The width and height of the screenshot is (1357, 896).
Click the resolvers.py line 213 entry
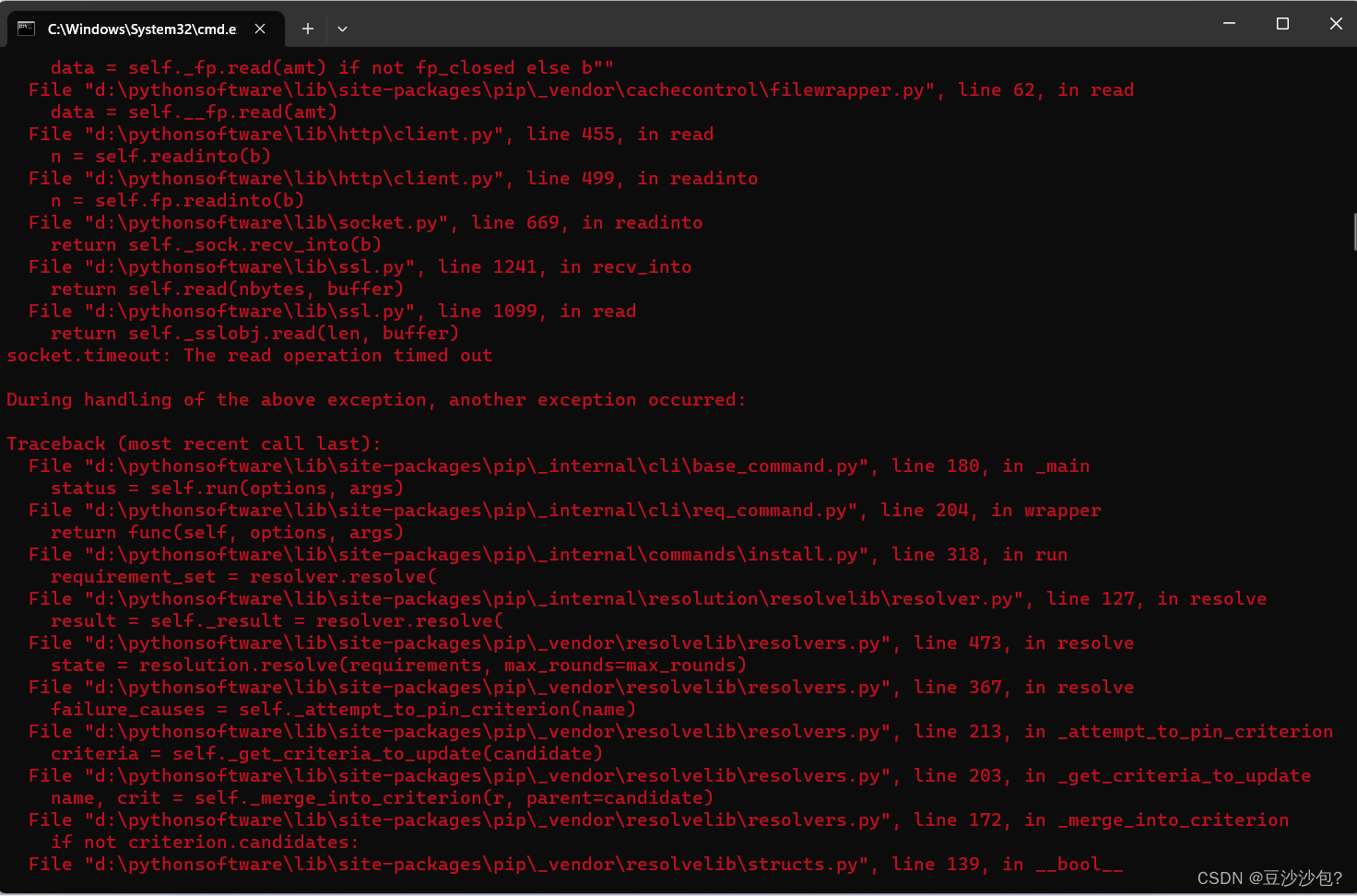[680, 731]
